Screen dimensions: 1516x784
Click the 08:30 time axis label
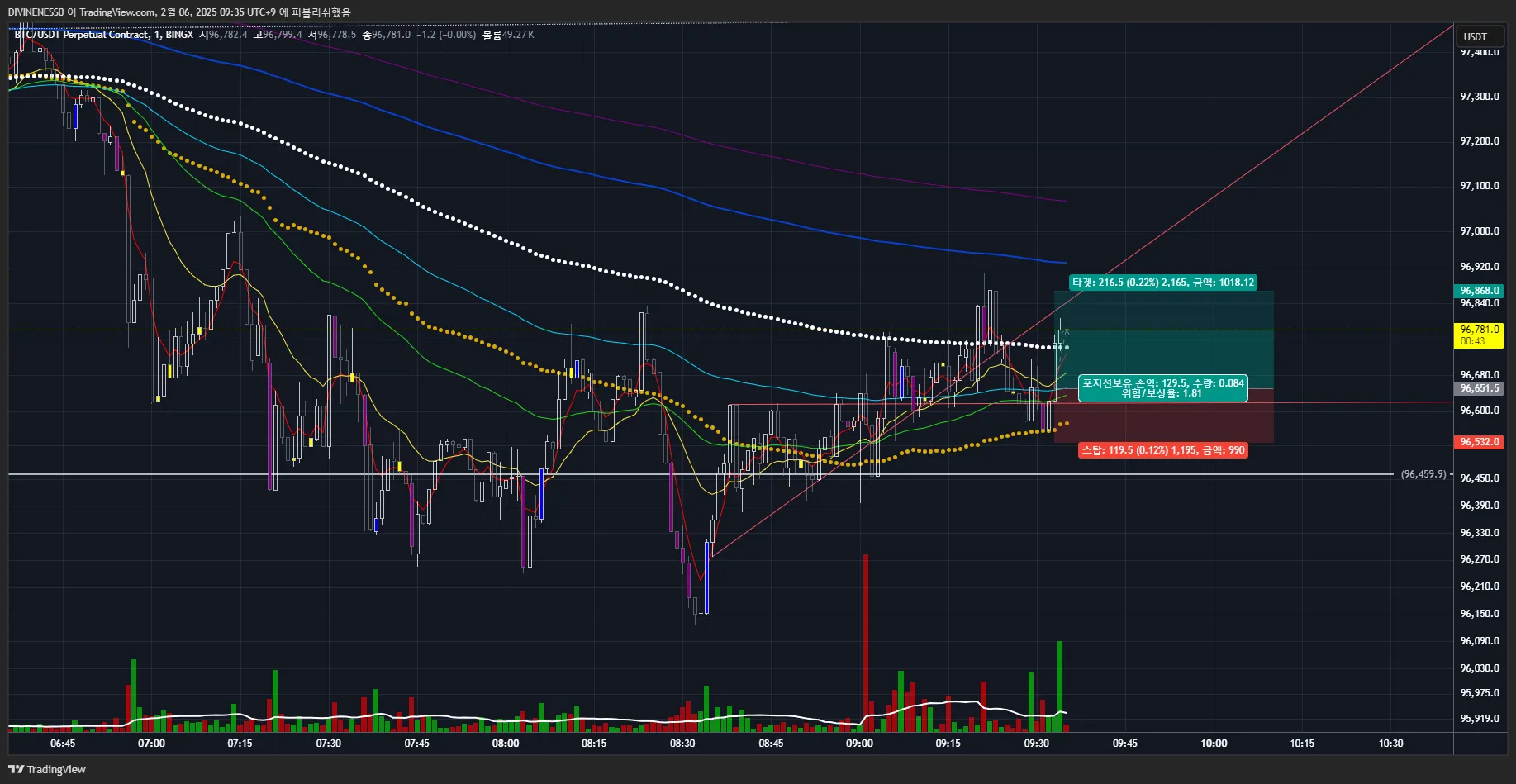(682, 744)
